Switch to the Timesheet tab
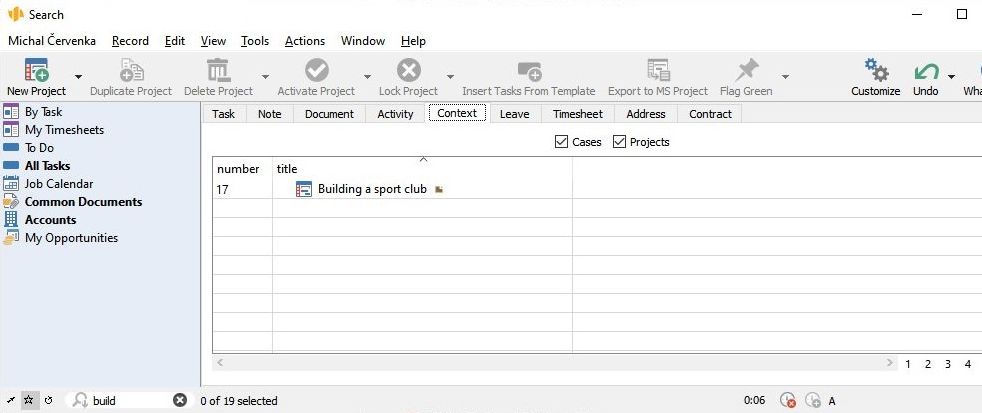Screen dimensions: 982x413 tap(577, 114)
